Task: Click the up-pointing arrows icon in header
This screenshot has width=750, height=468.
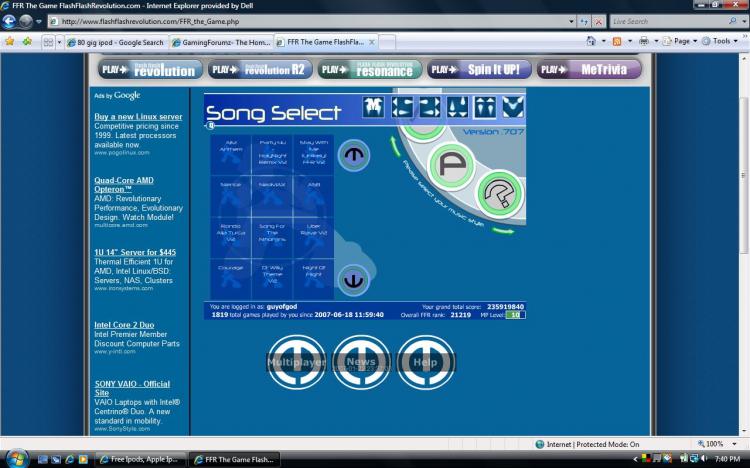Action: [485, 107]
